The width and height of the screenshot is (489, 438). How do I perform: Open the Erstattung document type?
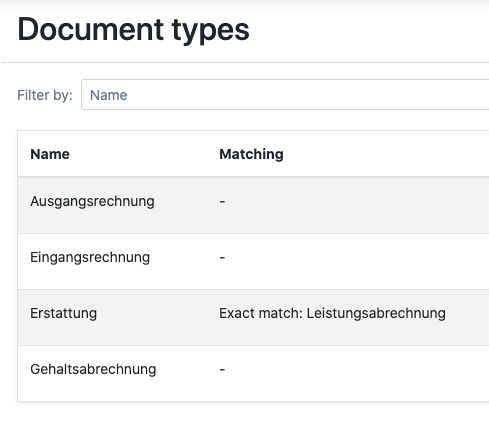(x=63, y=313)
